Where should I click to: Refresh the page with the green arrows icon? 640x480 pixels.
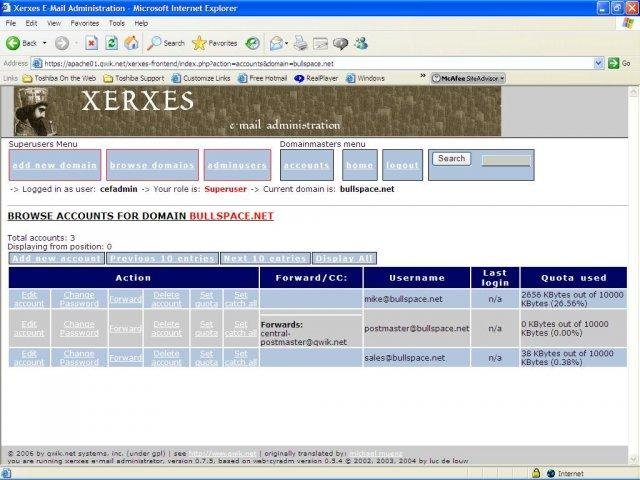point(111,43)
